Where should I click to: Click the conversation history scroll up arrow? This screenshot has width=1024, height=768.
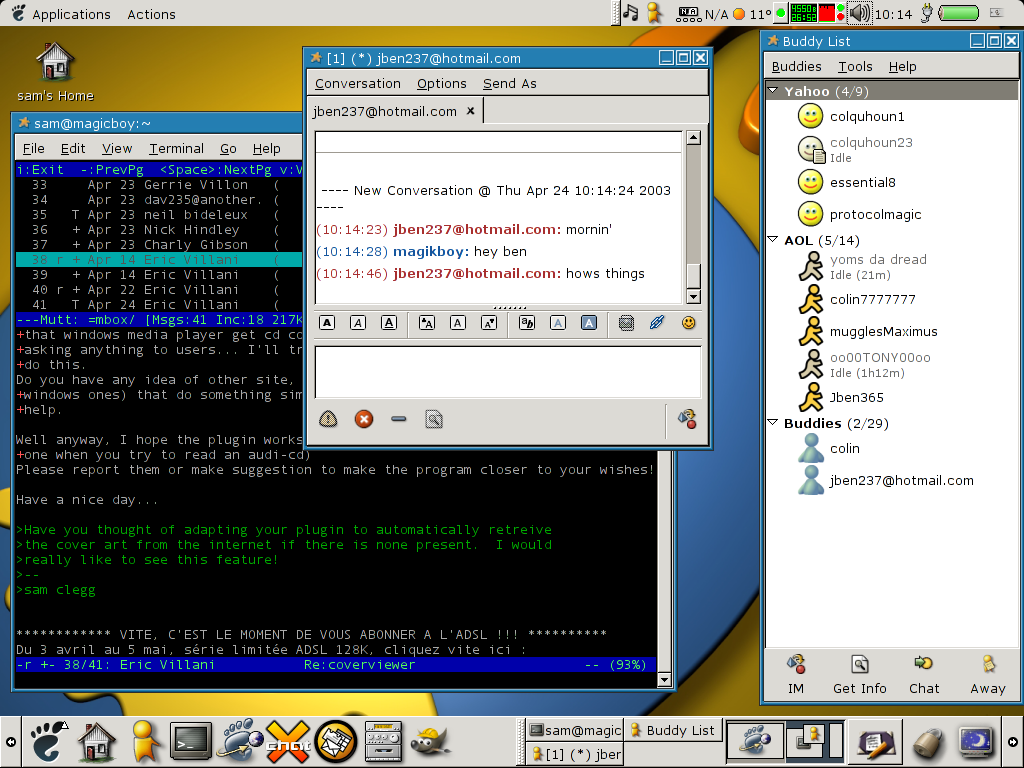tap(694, 137)
